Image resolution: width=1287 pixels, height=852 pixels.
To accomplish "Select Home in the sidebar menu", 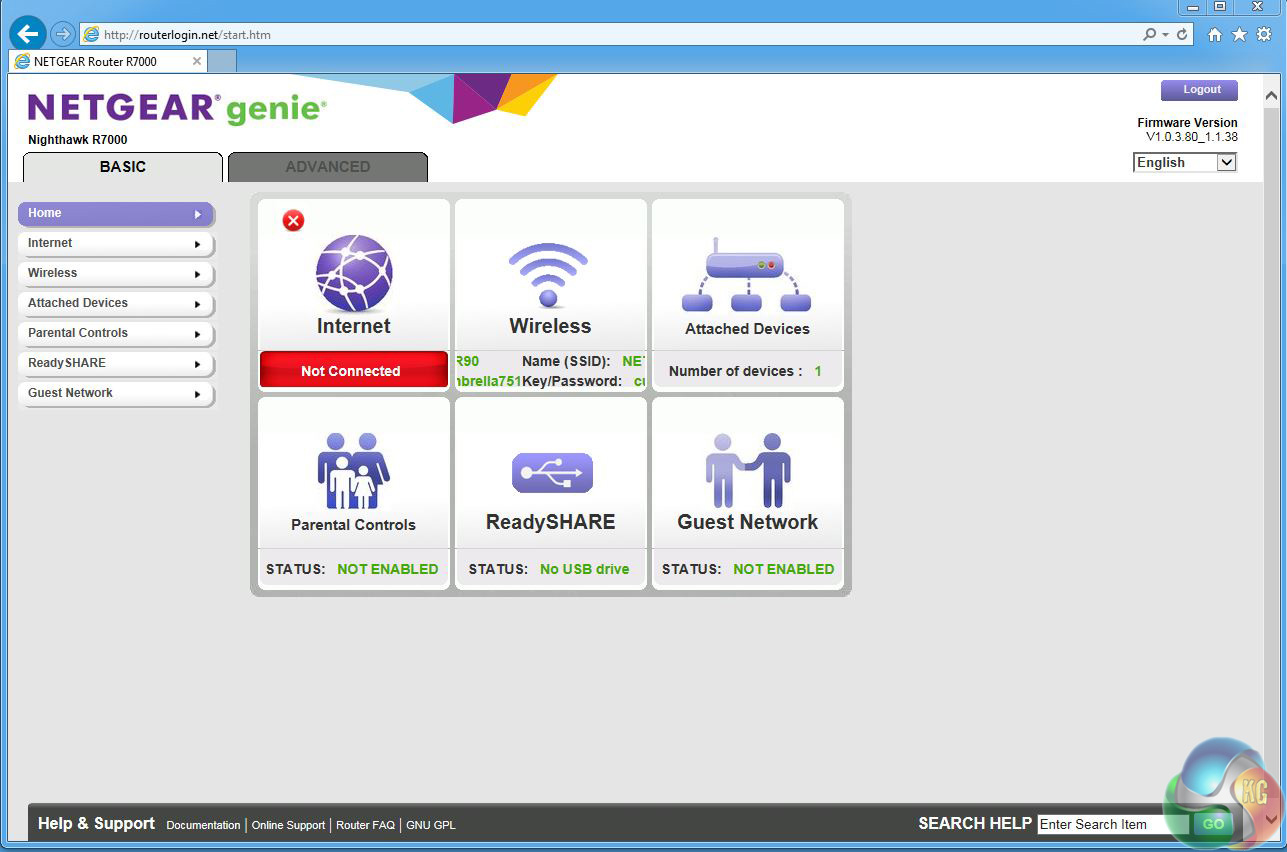I will click(x=116, y=214).
